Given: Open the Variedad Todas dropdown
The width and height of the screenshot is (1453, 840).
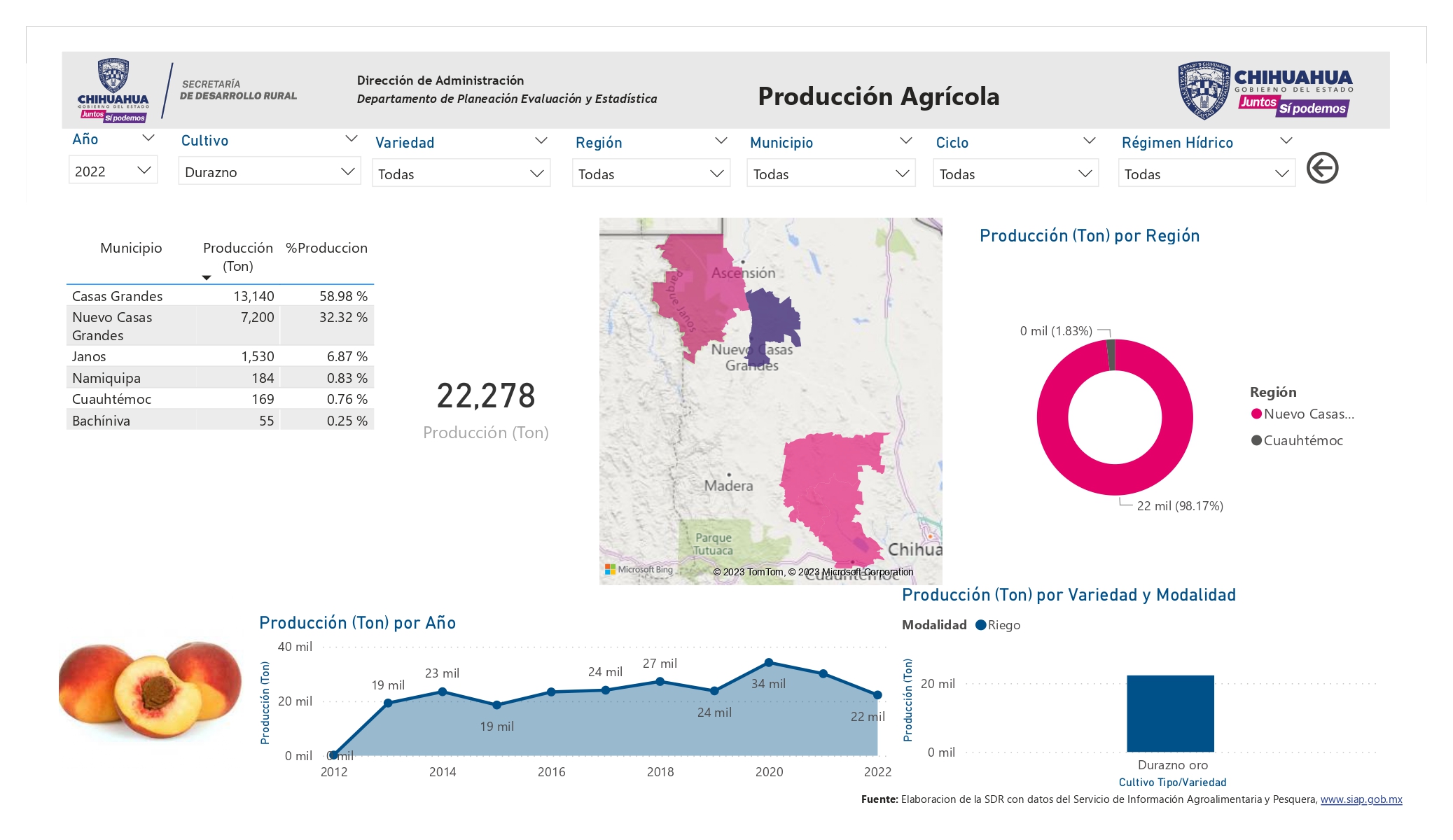Looking at the screenshot, I should pos(461,174).
